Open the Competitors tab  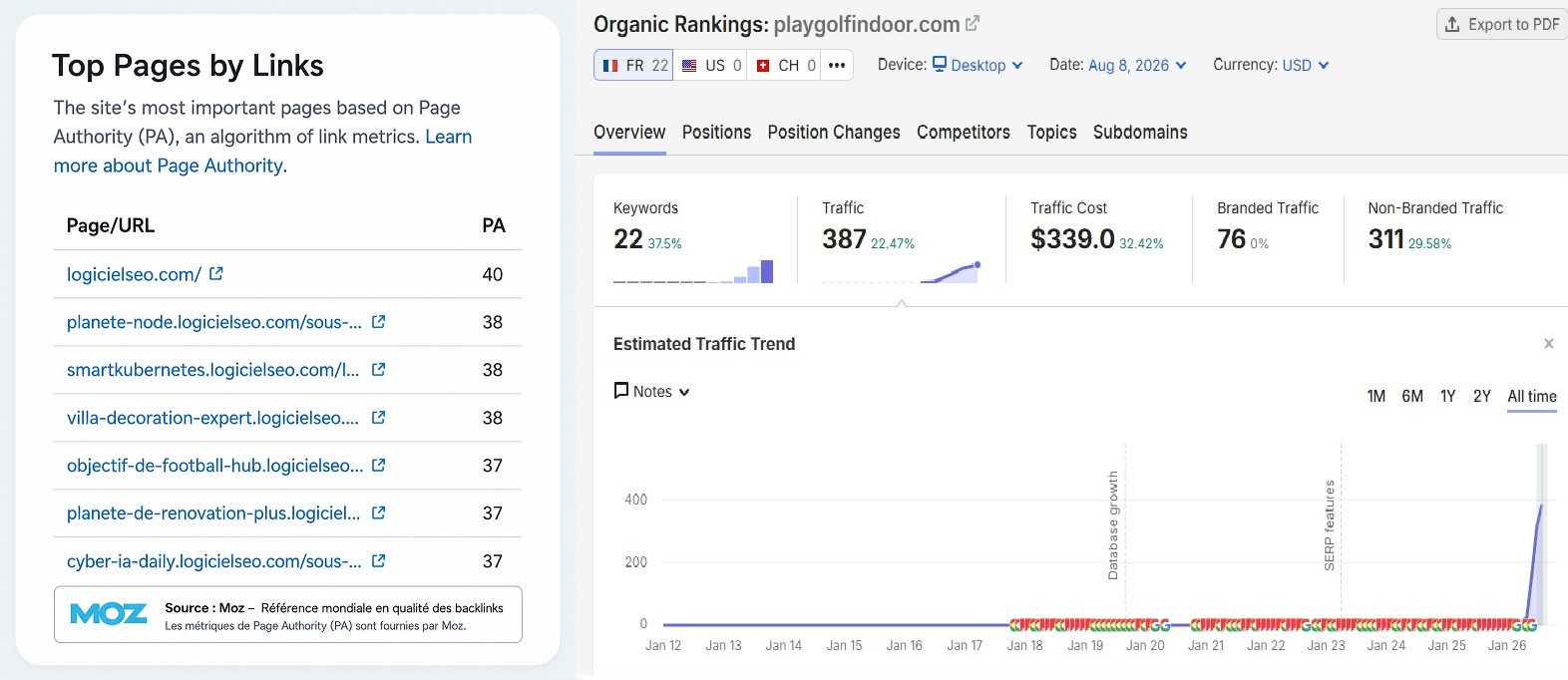point(964,133)
